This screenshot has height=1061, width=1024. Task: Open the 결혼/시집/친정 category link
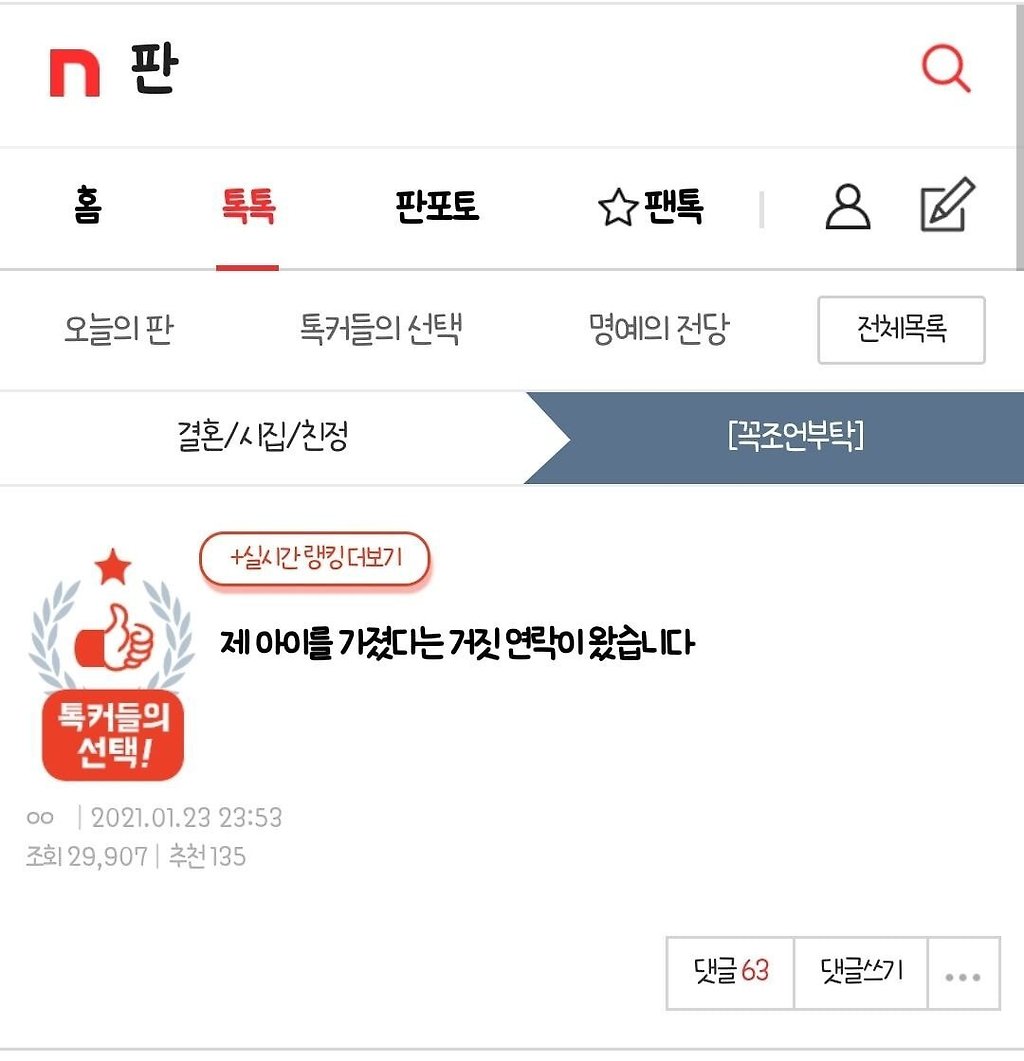263,436
